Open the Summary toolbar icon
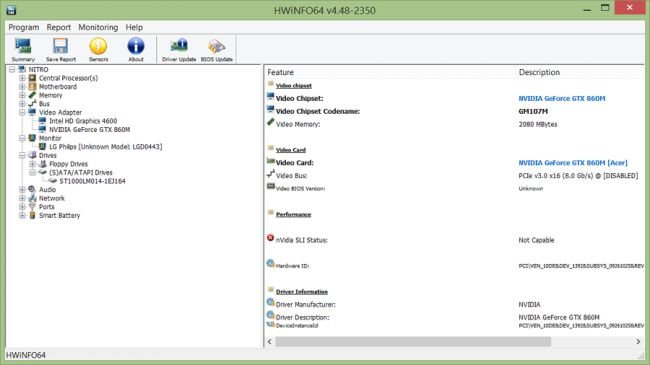 click(23, 50)
